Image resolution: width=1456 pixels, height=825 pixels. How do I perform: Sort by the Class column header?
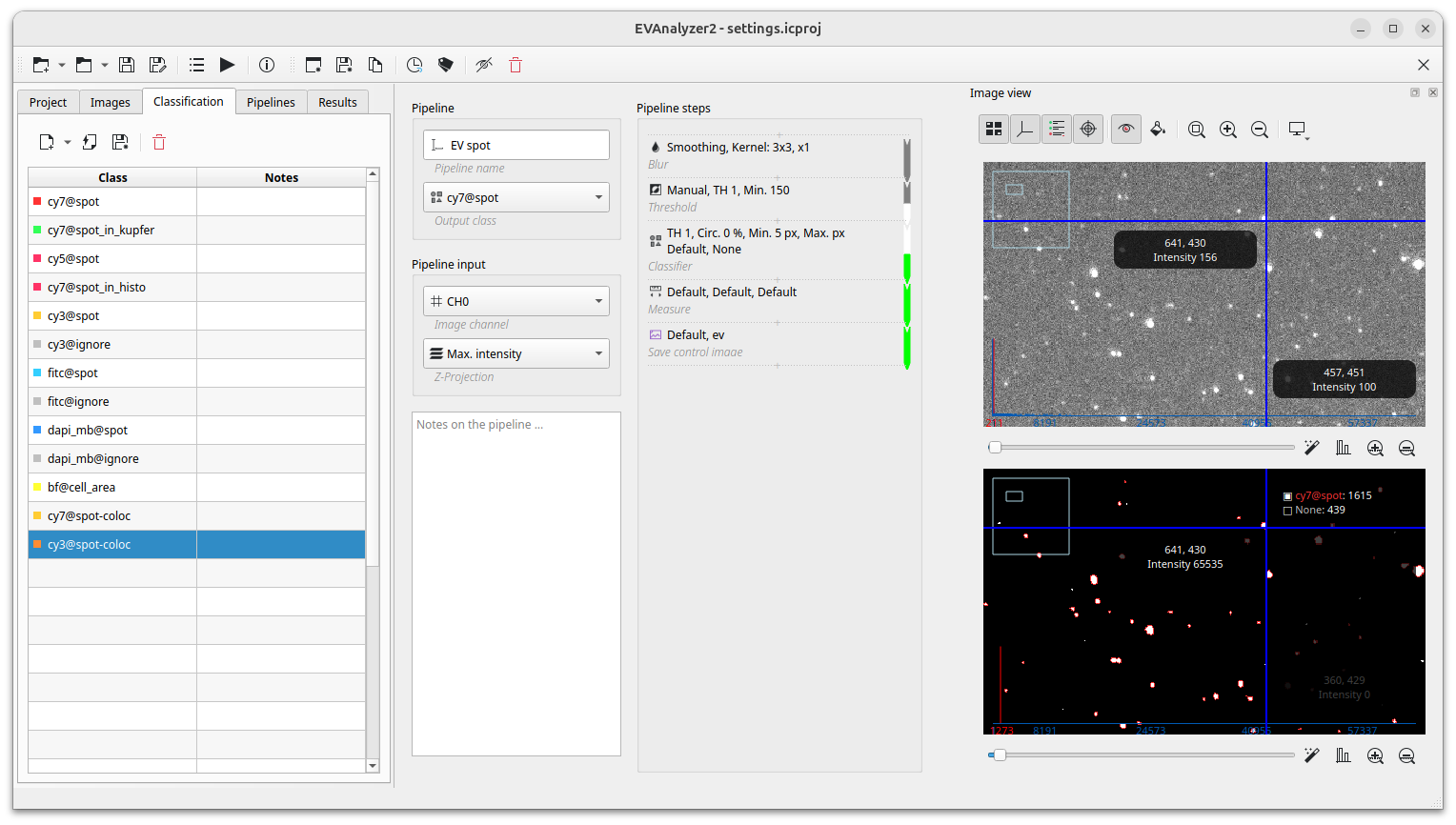[112, 177]
